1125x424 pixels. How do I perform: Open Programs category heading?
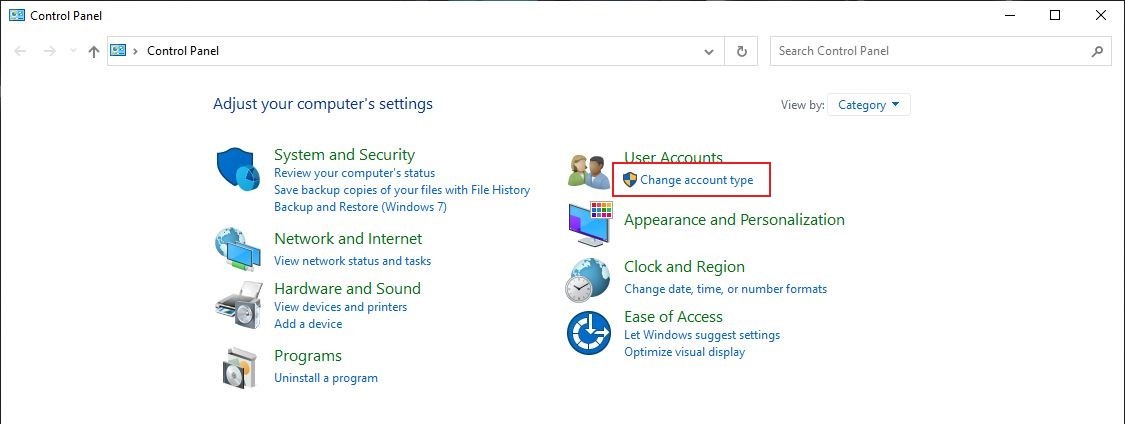tap(308, 356)
